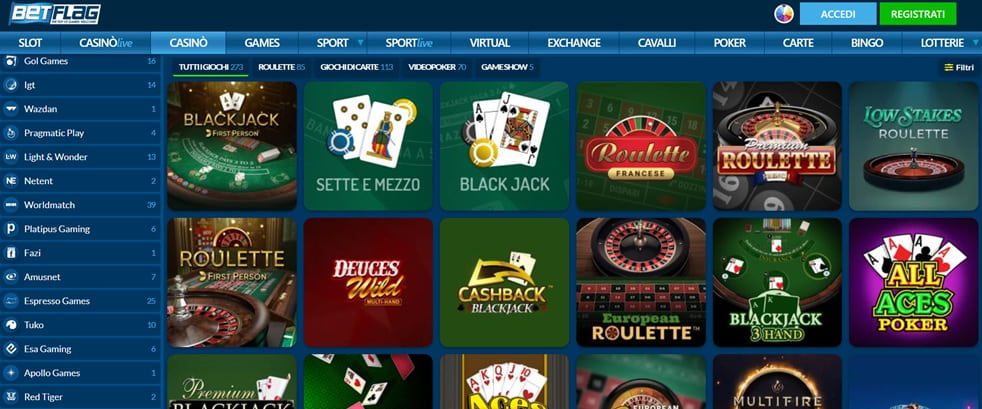The image size is (982, 409).
Task: Switch to the ROULETTE category tab
Action: (281, 67)
